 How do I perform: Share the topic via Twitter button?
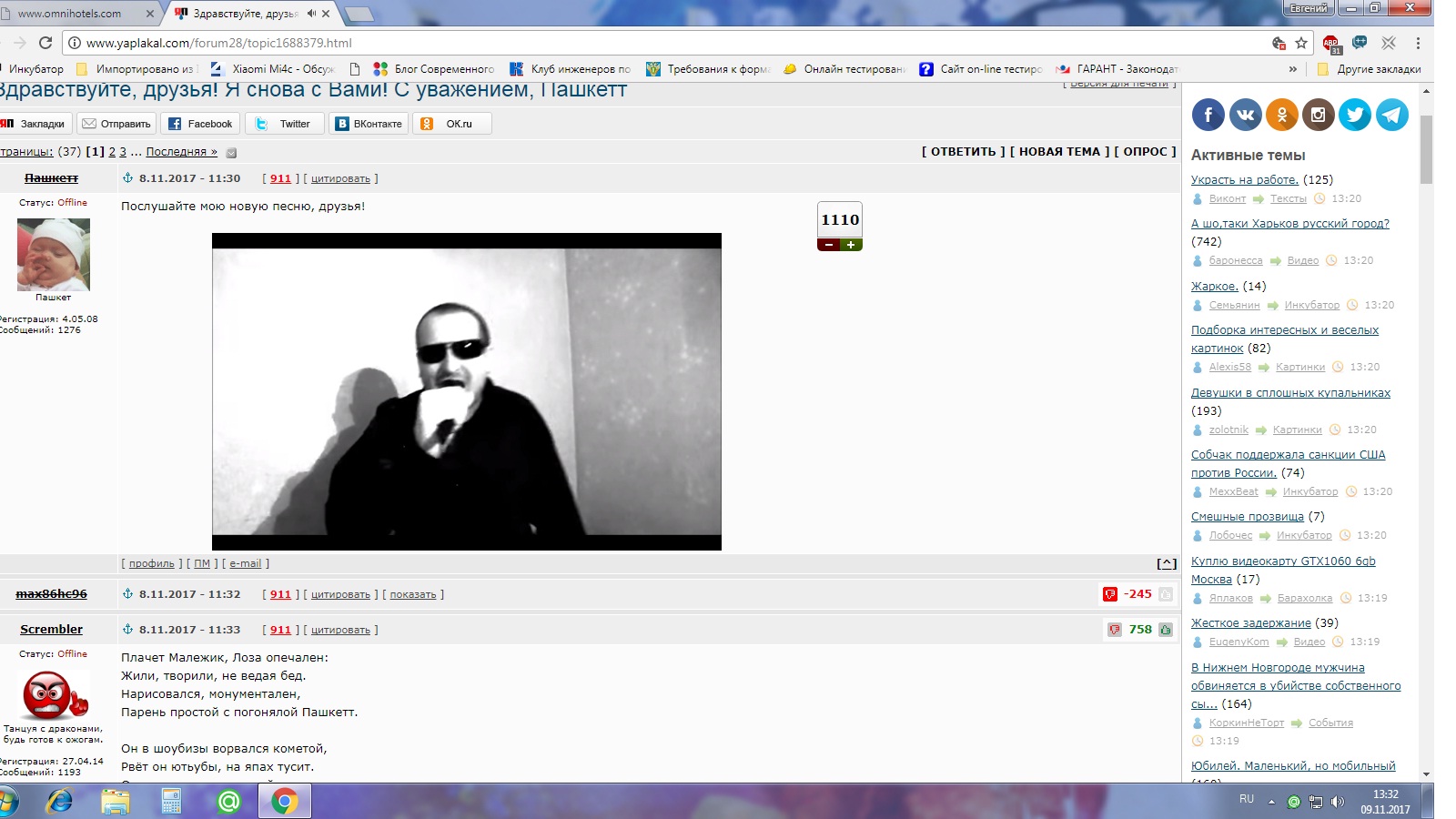284,124
